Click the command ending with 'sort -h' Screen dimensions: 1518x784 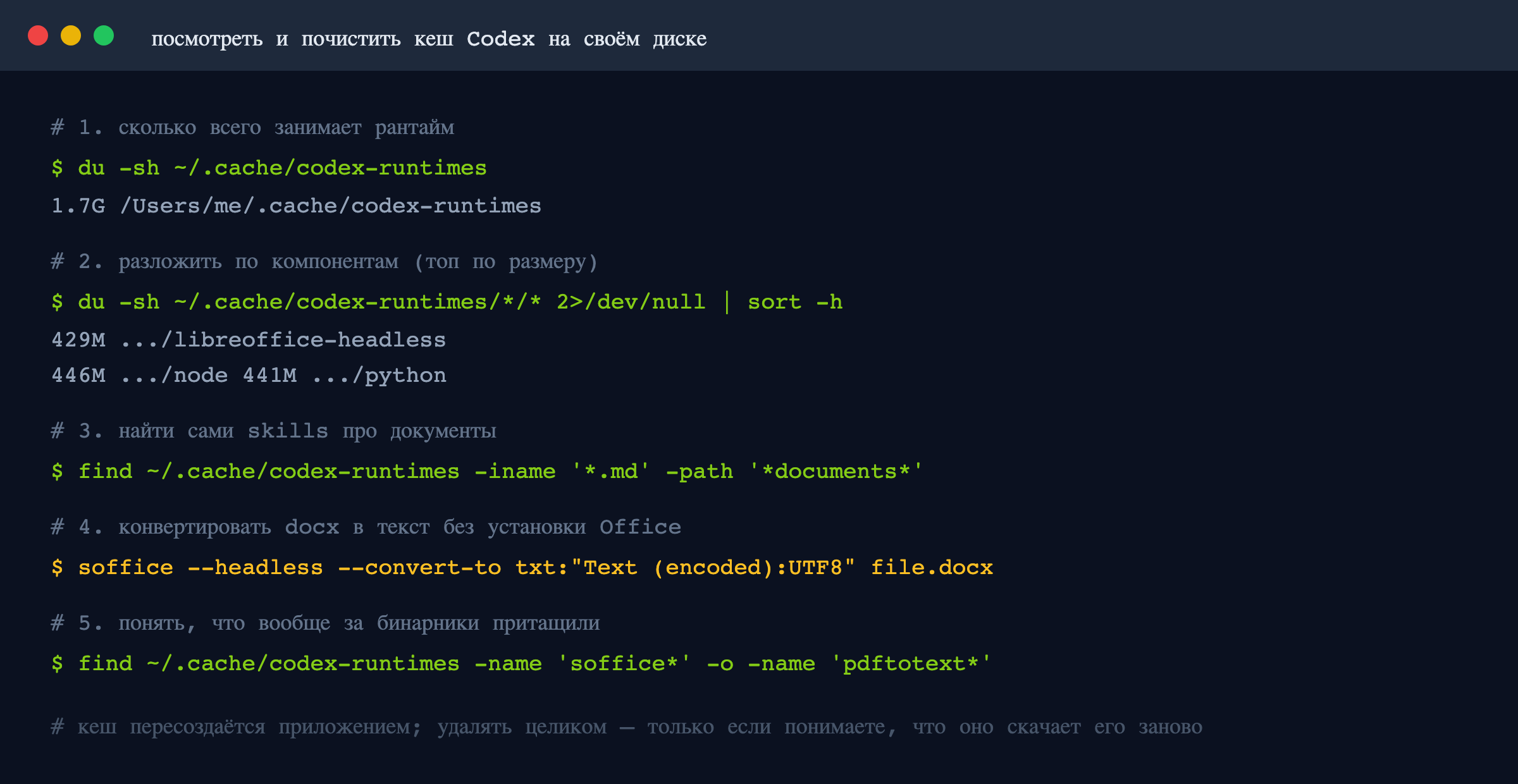pos(447,302)
